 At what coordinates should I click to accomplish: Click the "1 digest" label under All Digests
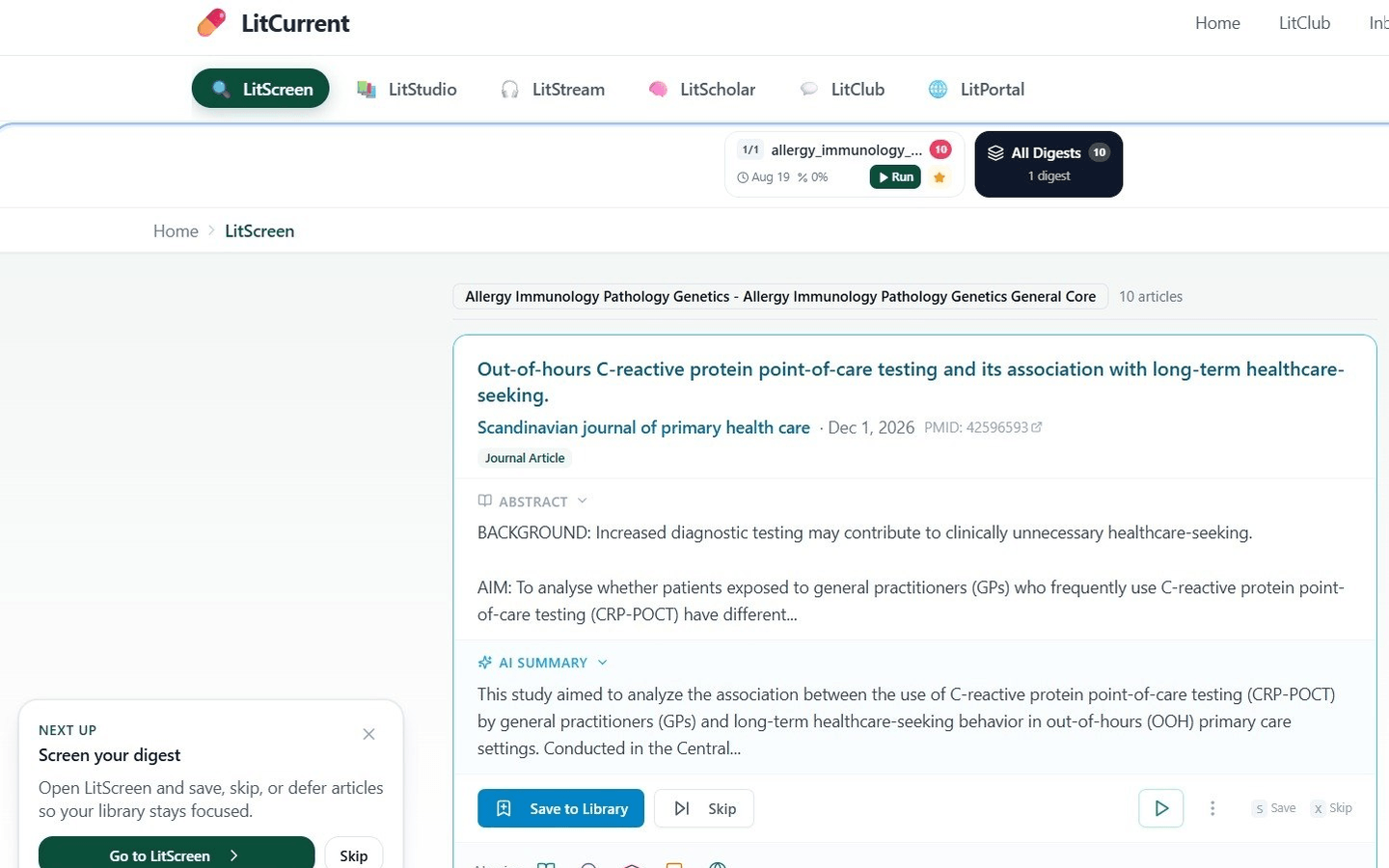1049,176
